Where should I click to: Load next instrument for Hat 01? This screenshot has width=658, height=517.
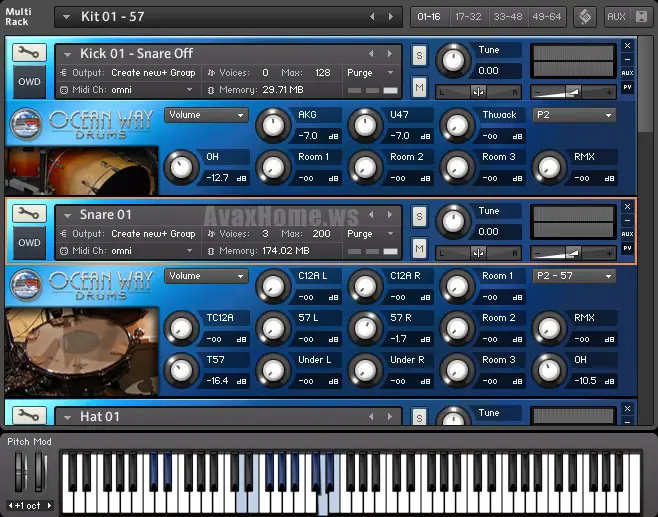pos(390,416)
